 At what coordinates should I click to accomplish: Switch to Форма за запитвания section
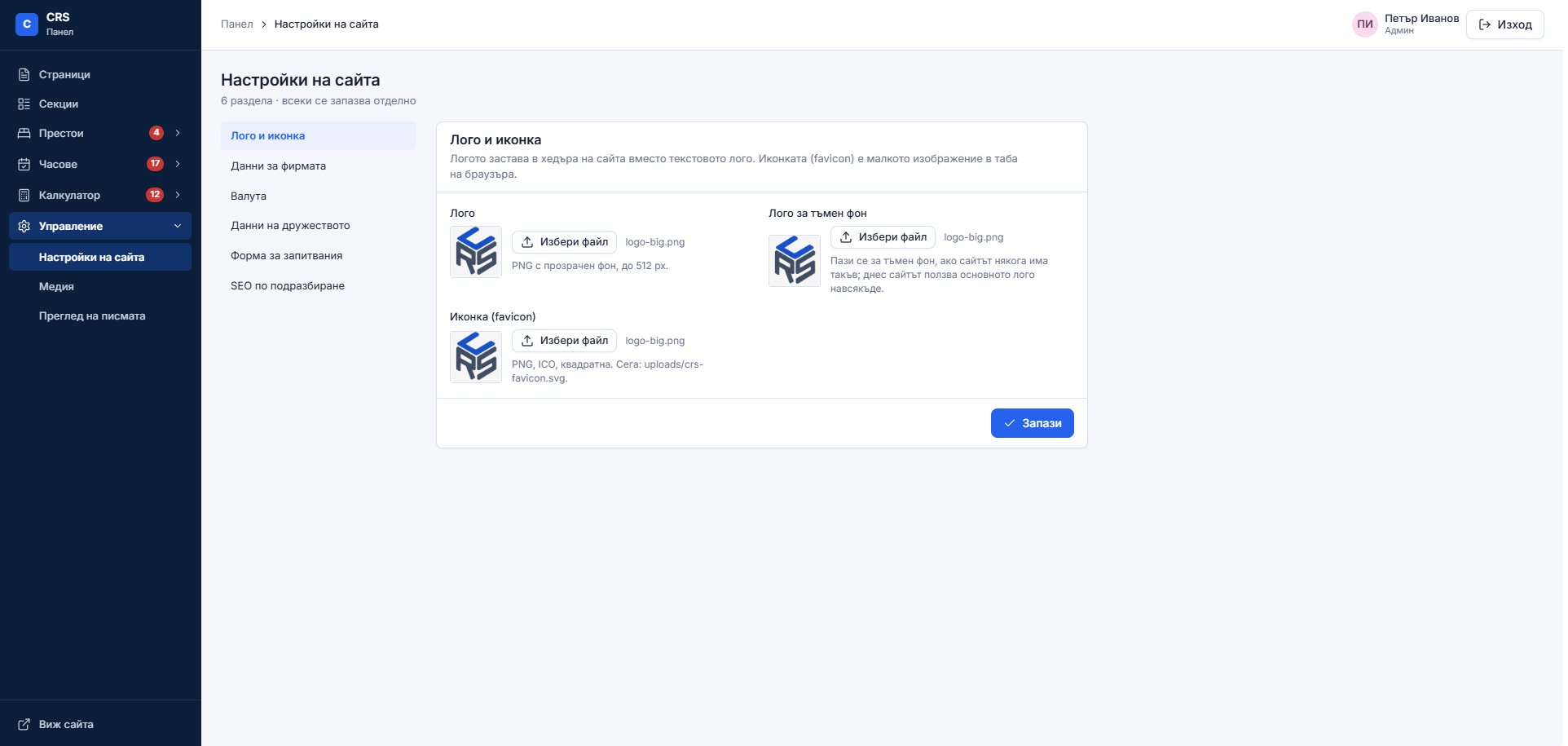coord(319,255)
